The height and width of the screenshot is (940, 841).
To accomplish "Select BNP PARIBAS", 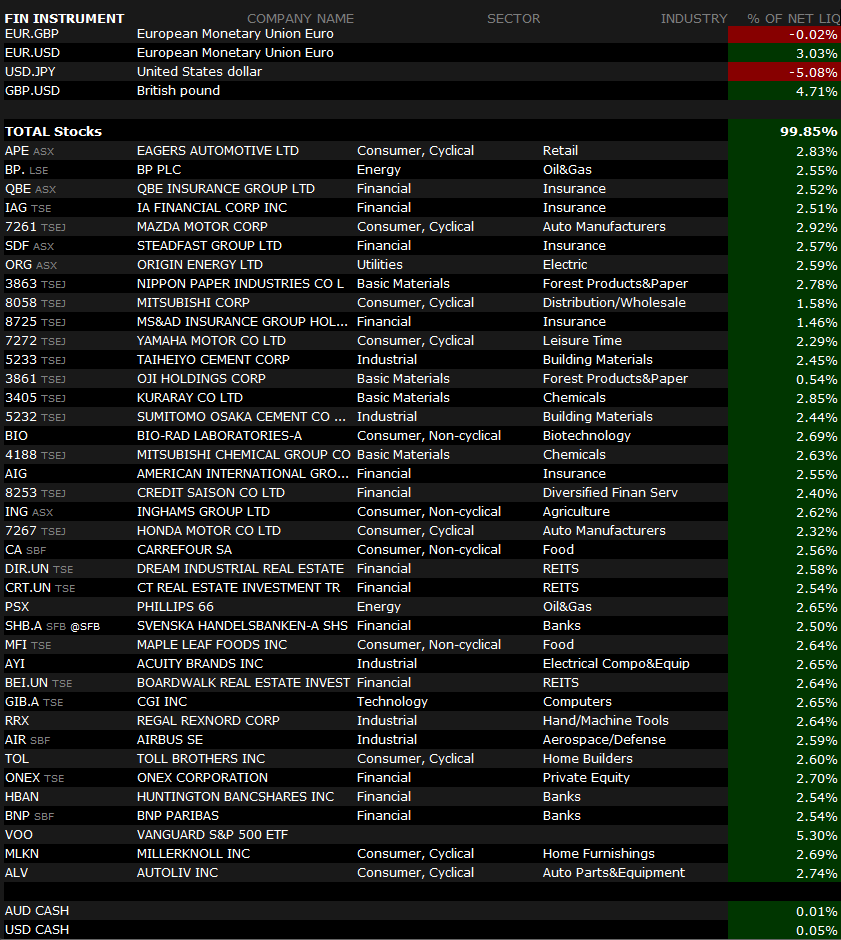I will 177,816.
